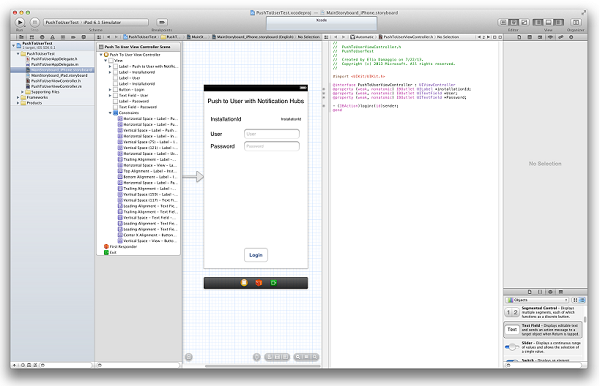Viewport: 600px width, 386px height.
Task: Run the app with the Run button
Action: tap(20, 22)
